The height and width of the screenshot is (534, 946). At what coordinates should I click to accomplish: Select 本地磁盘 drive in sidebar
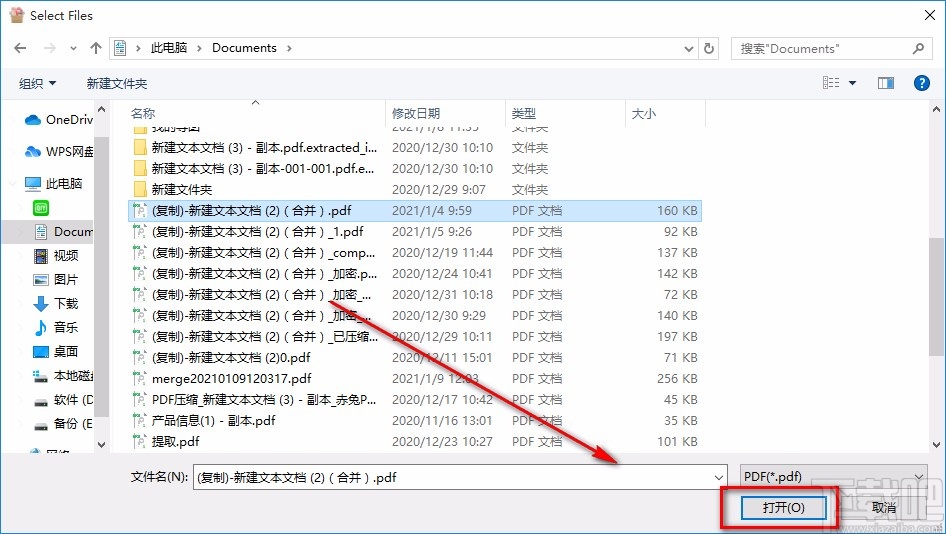point(63,376)
